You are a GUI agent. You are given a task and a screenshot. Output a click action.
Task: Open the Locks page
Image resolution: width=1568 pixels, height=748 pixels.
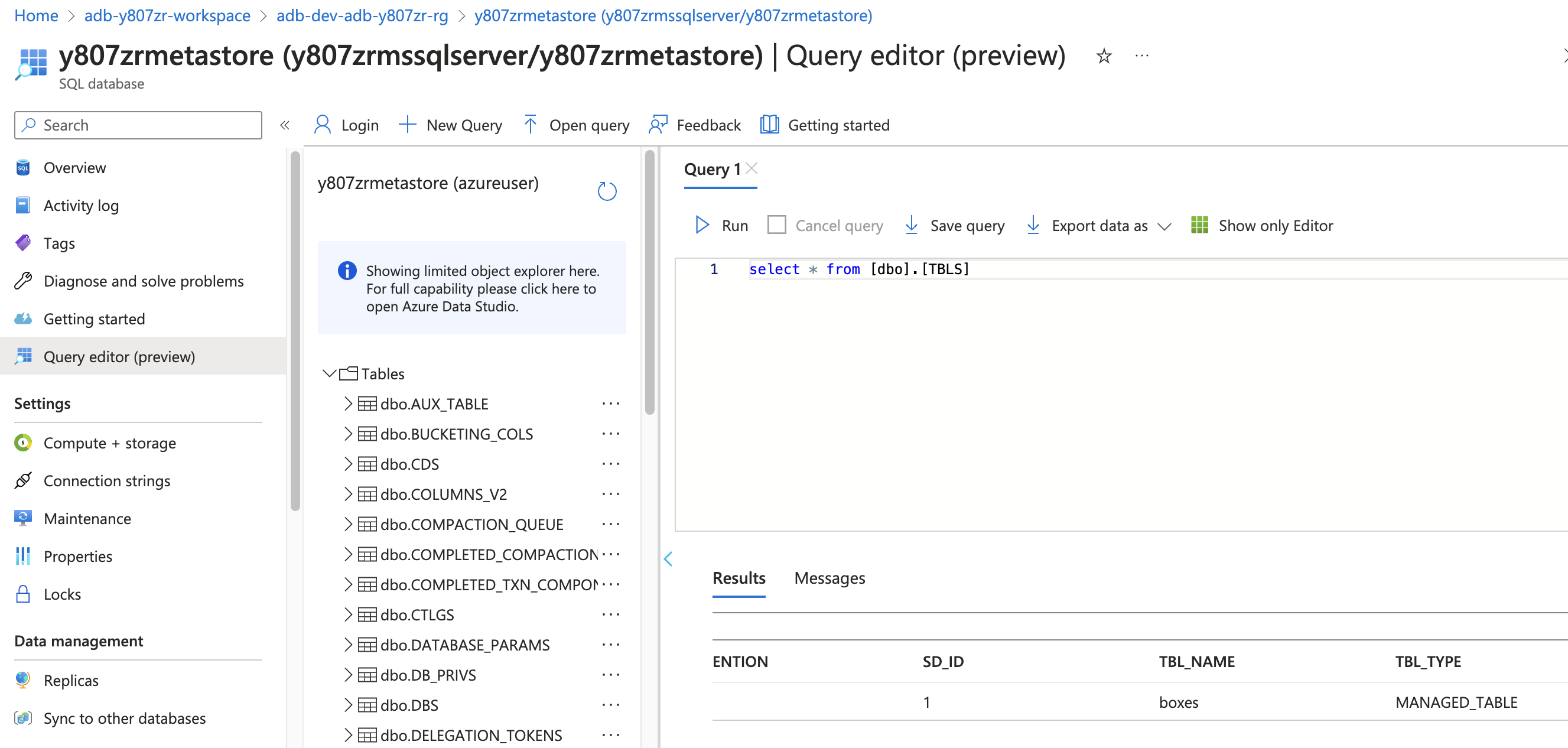point(61,593)
